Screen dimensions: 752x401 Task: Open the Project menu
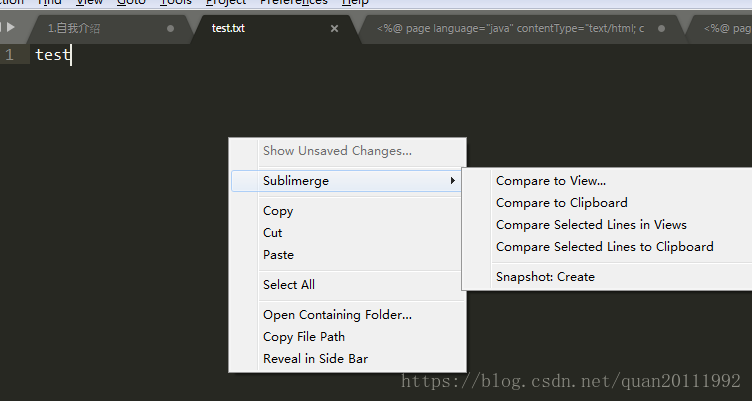tap(226, 2)
